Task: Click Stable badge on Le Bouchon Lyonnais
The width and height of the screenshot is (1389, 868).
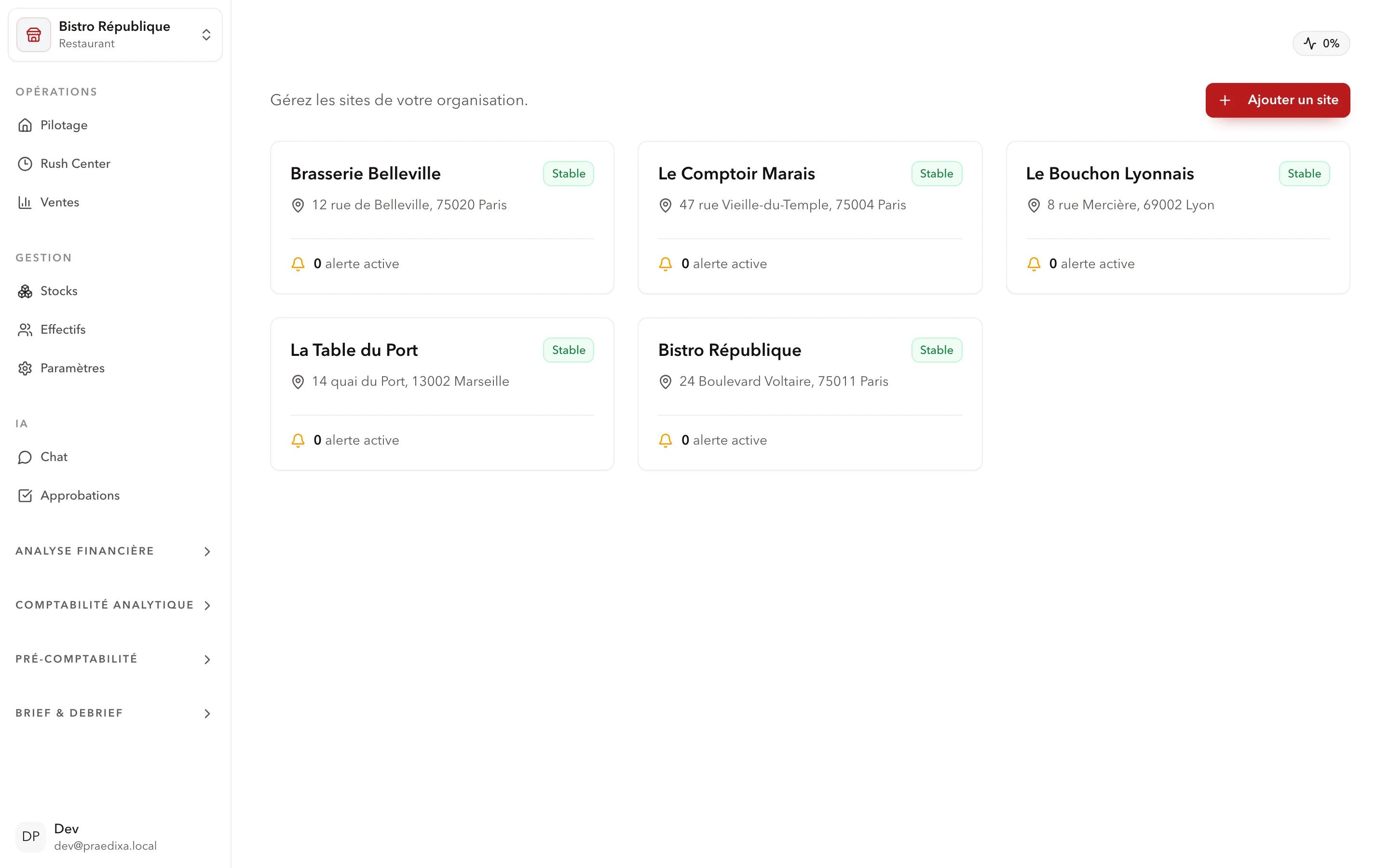Action: click(1304, 174)
